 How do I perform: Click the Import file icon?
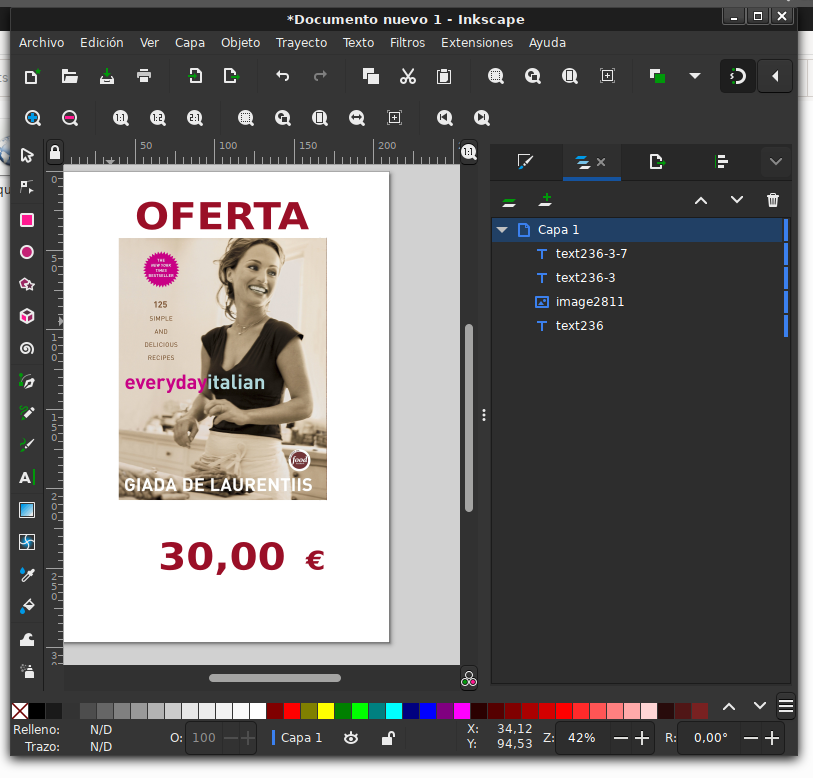point(194,77)
